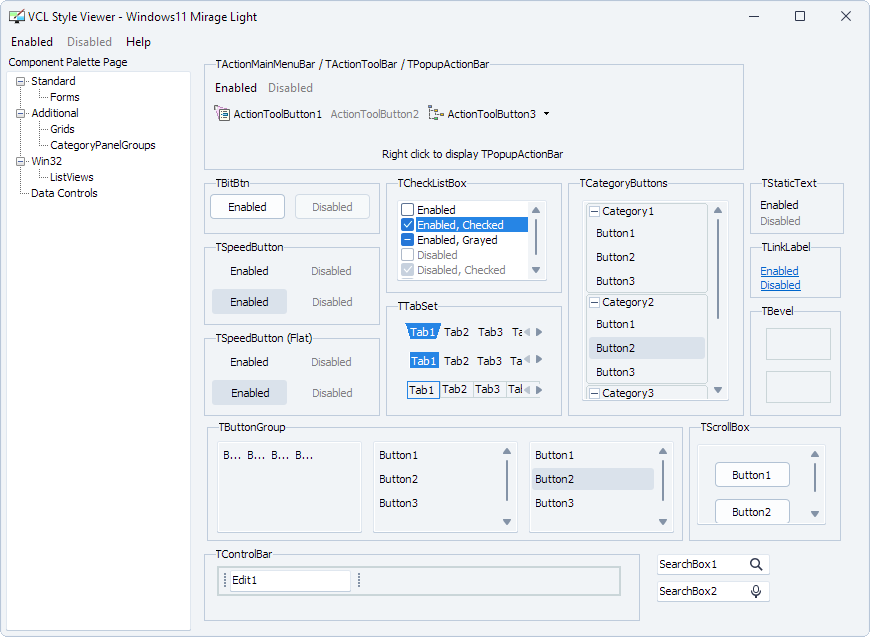Collapse Category2 in TCategoryButtons
The width and height of the screenshot is (870, 637).
pos(594,302)
